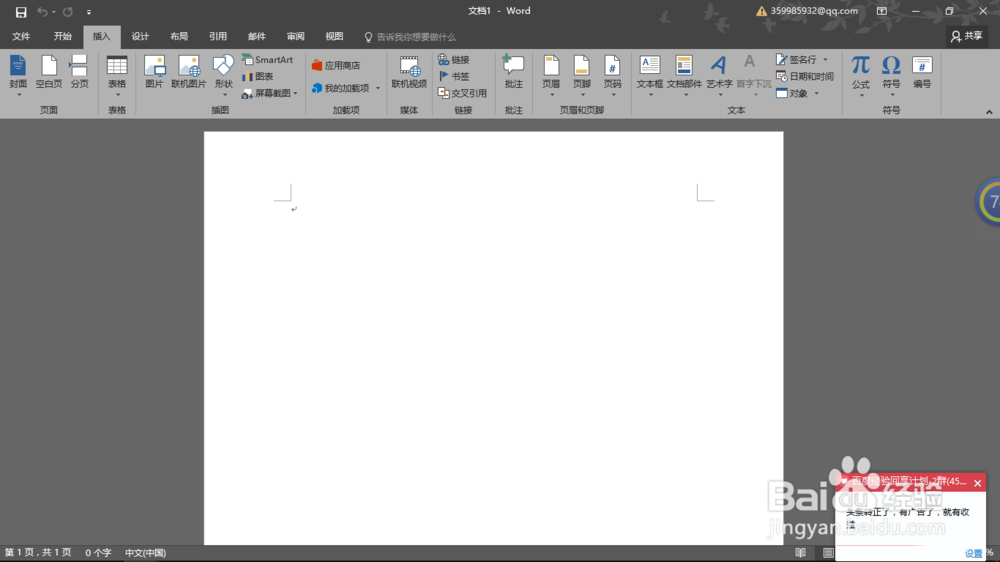
Task: Insert WordArt (艺术字)
Action: click(719, 75)
